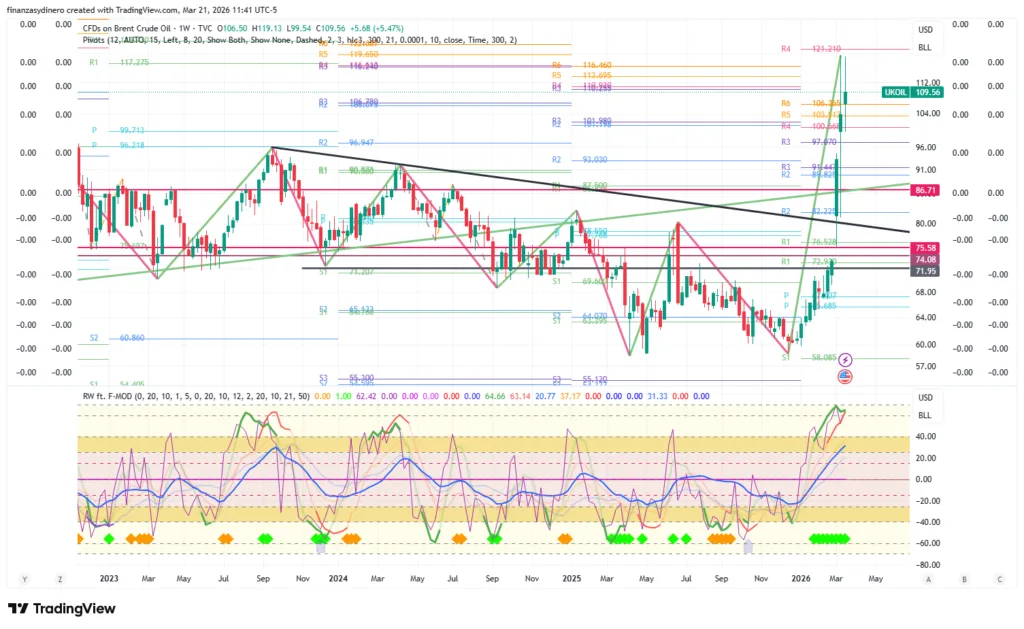Open BLL unit selector on main price scale

point(924,48)
